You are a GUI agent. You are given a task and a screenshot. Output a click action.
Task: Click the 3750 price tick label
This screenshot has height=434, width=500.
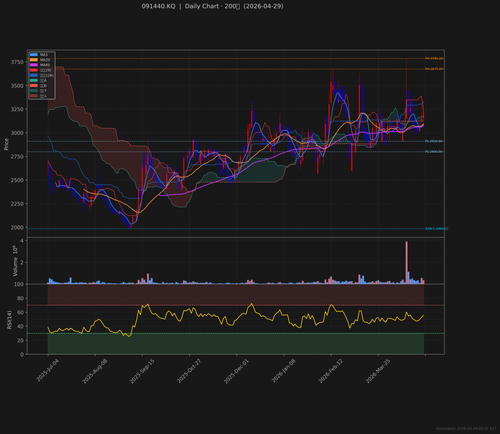tap(17, 62)
